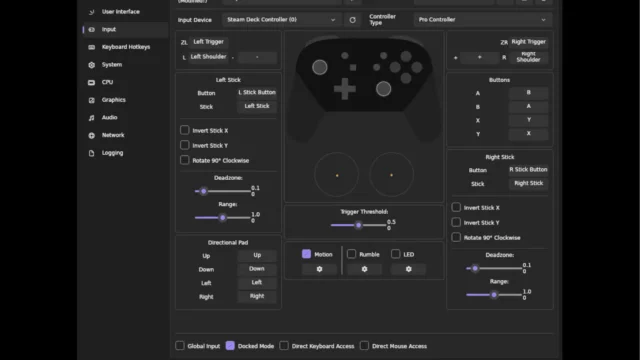
Task: Adjust the Right Stick Deadzone slider
Action: click(x=494, y=268)
